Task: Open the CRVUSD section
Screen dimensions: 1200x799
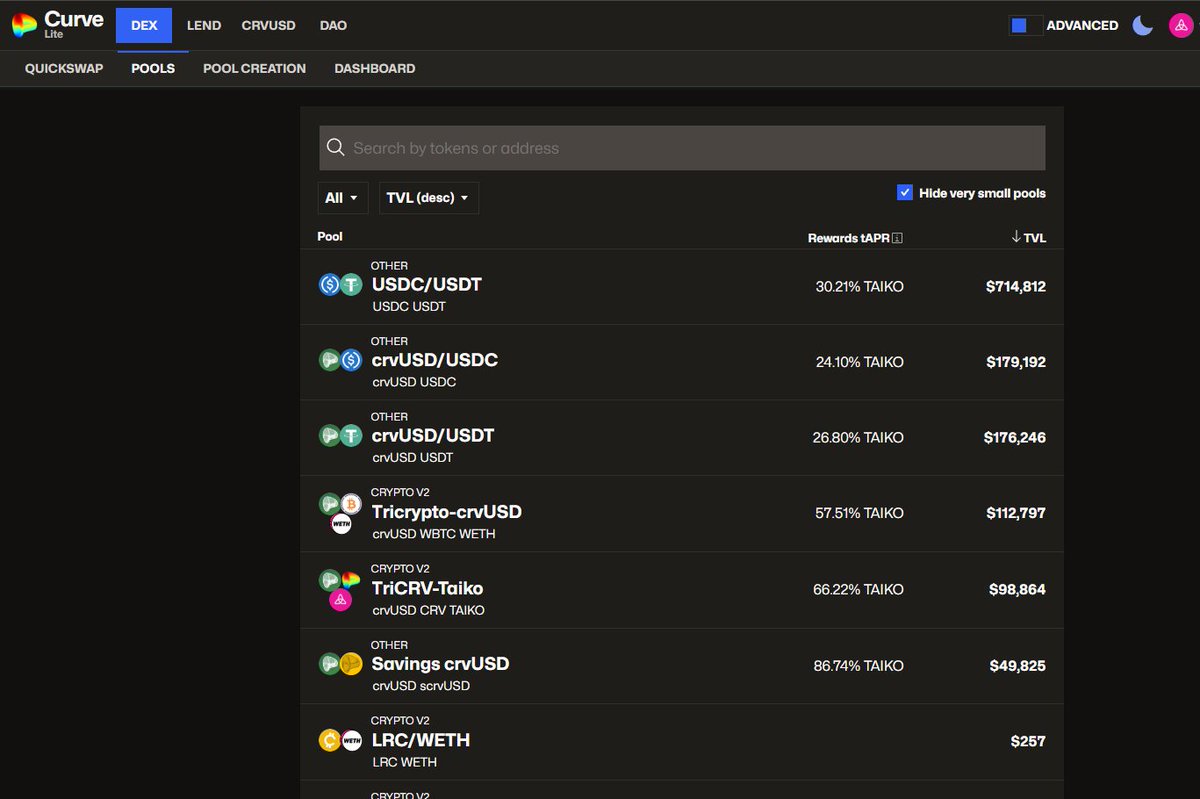Action: [x=269, y=25]
